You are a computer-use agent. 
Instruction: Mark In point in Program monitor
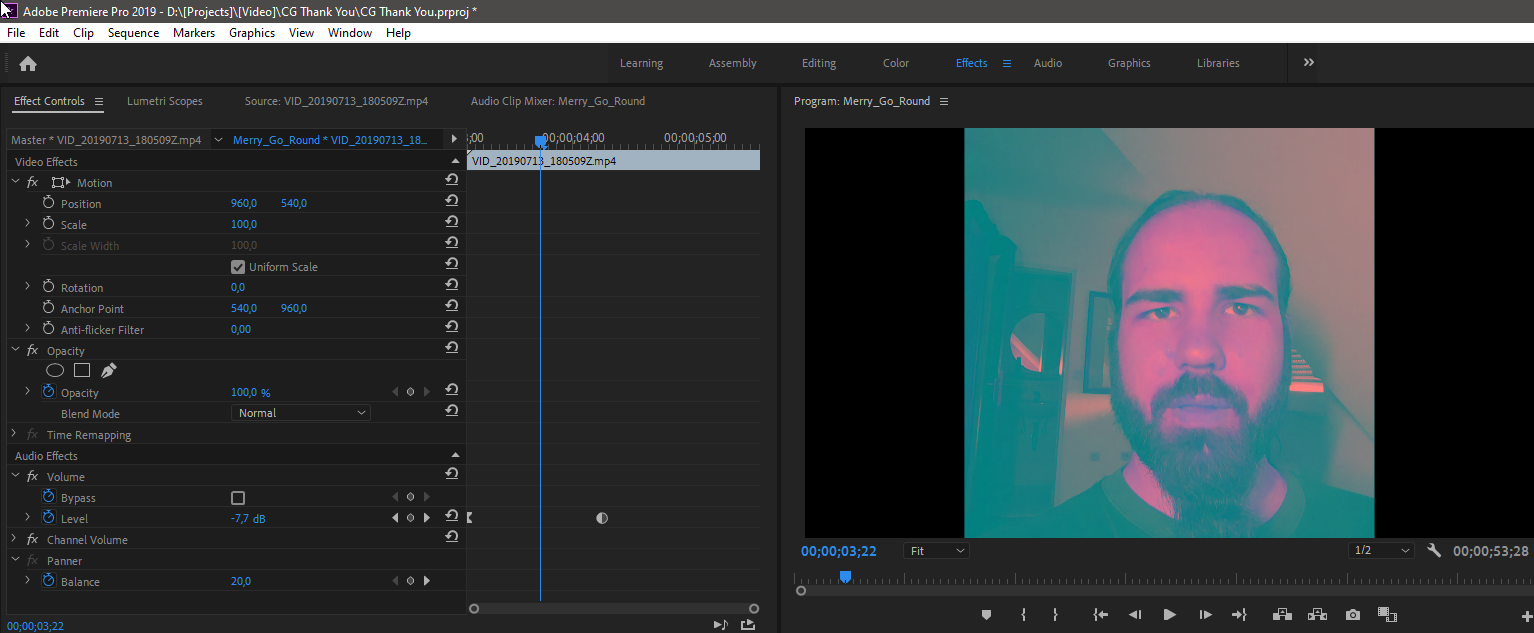1023,615
